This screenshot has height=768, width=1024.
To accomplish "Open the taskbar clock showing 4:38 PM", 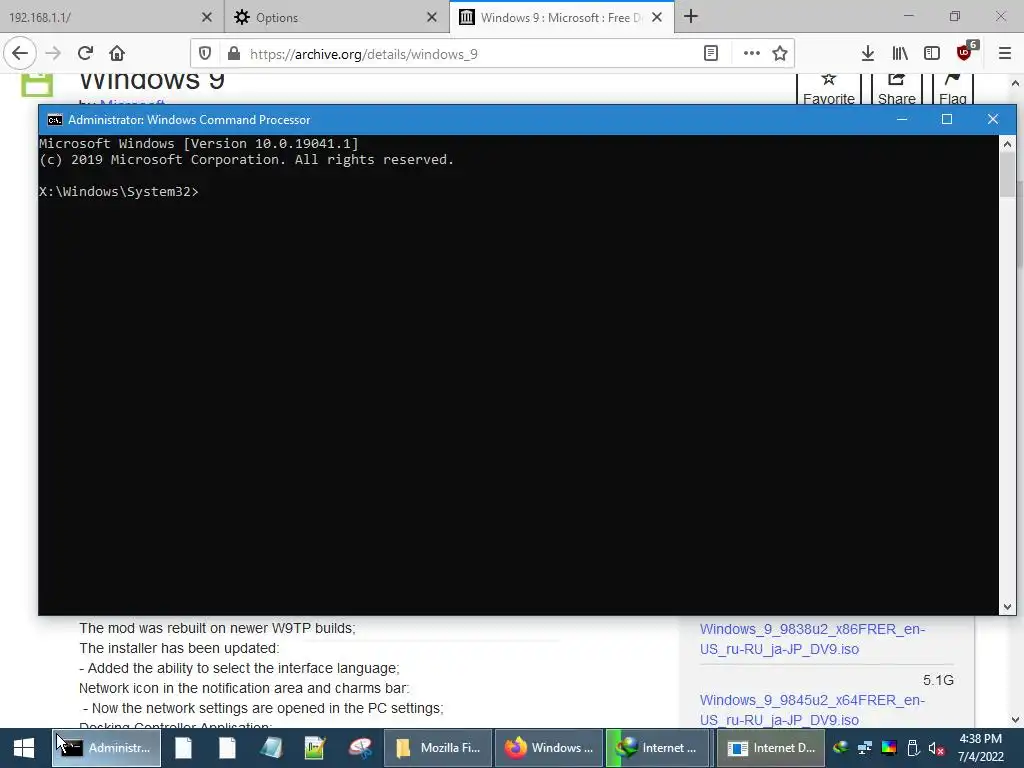I will tap(981, 748).
